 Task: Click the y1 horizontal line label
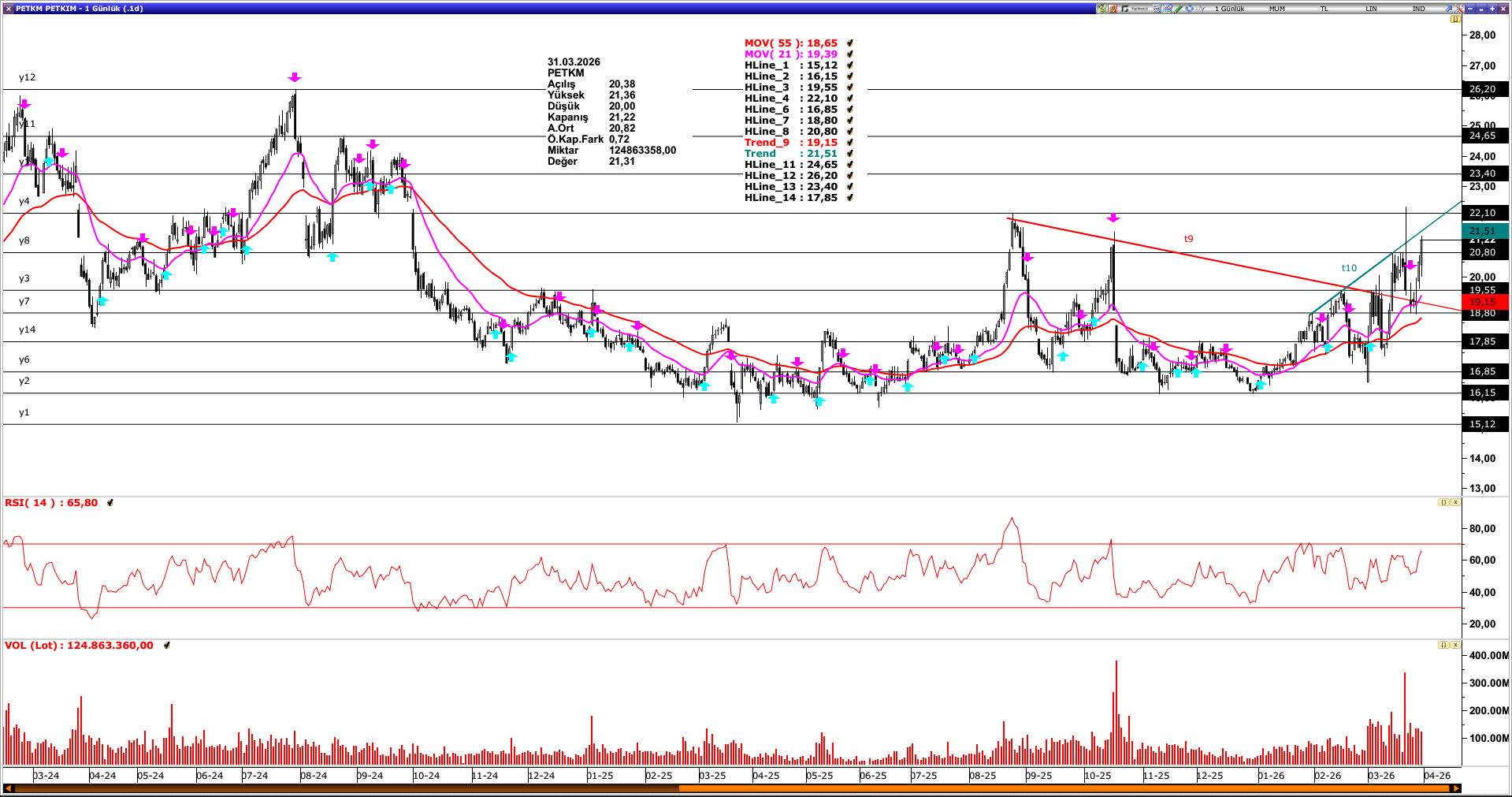24,412
